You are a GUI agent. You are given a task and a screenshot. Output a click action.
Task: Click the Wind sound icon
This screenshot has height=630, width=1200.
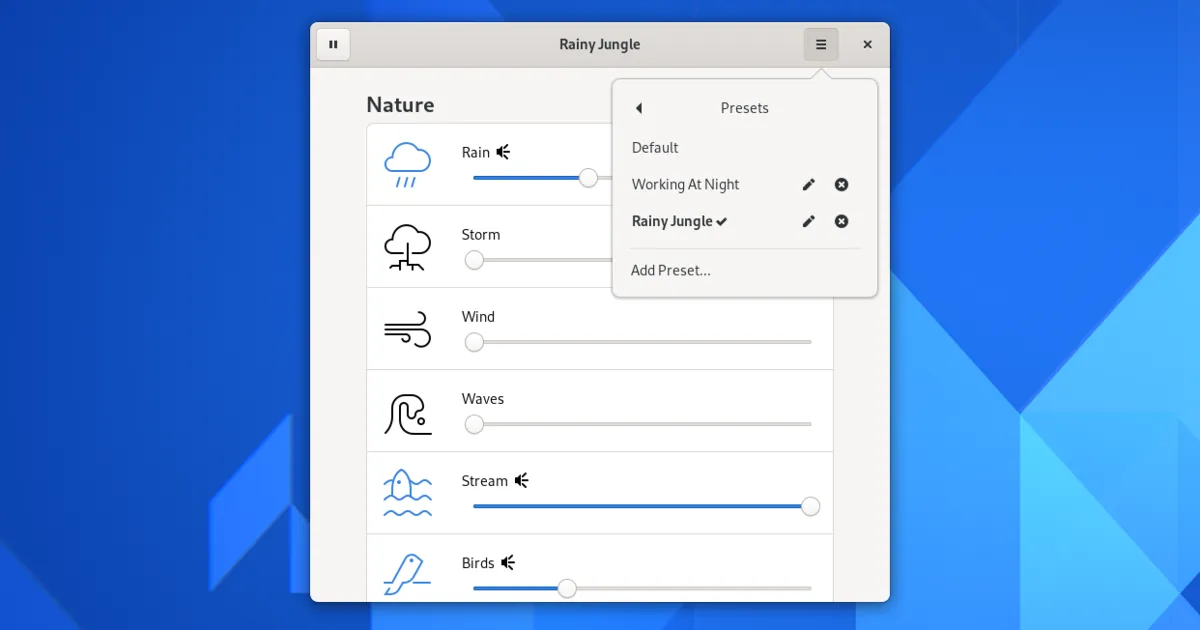click(x=407, y=329)
